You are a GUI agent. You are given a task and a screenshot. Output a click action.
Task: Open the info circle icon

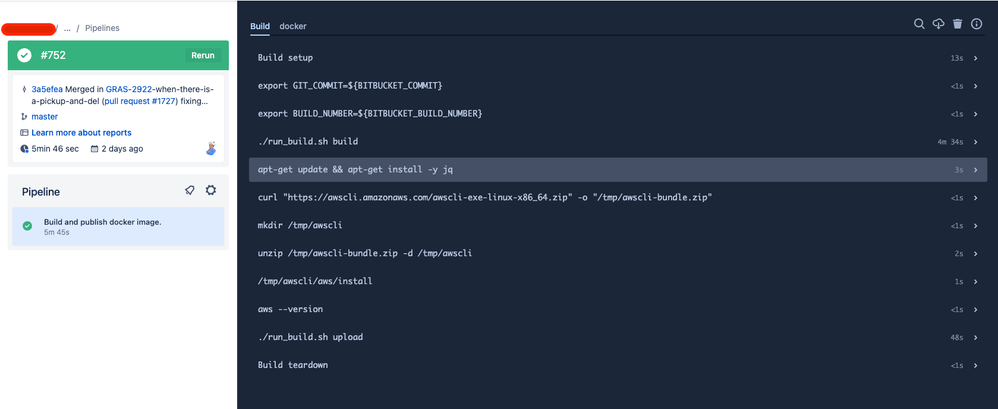[976, 24]
